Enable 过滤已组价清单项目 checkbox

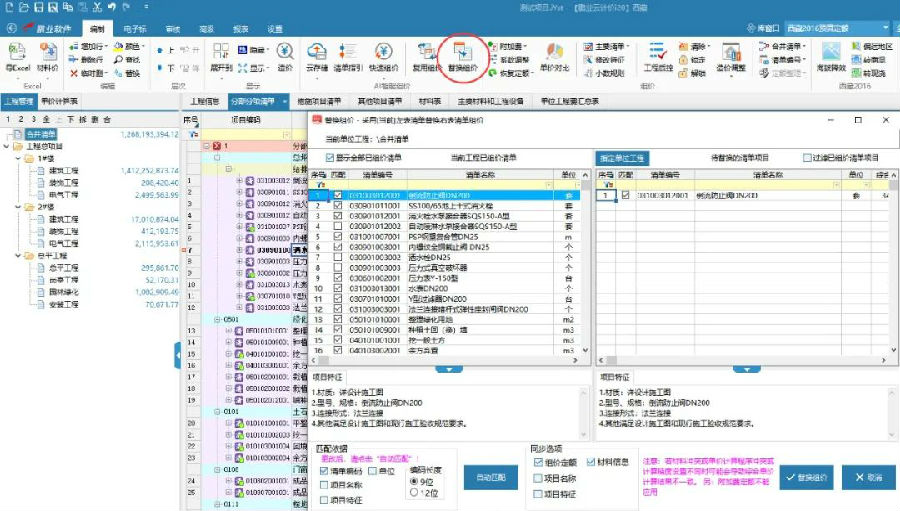click(808, 158)
